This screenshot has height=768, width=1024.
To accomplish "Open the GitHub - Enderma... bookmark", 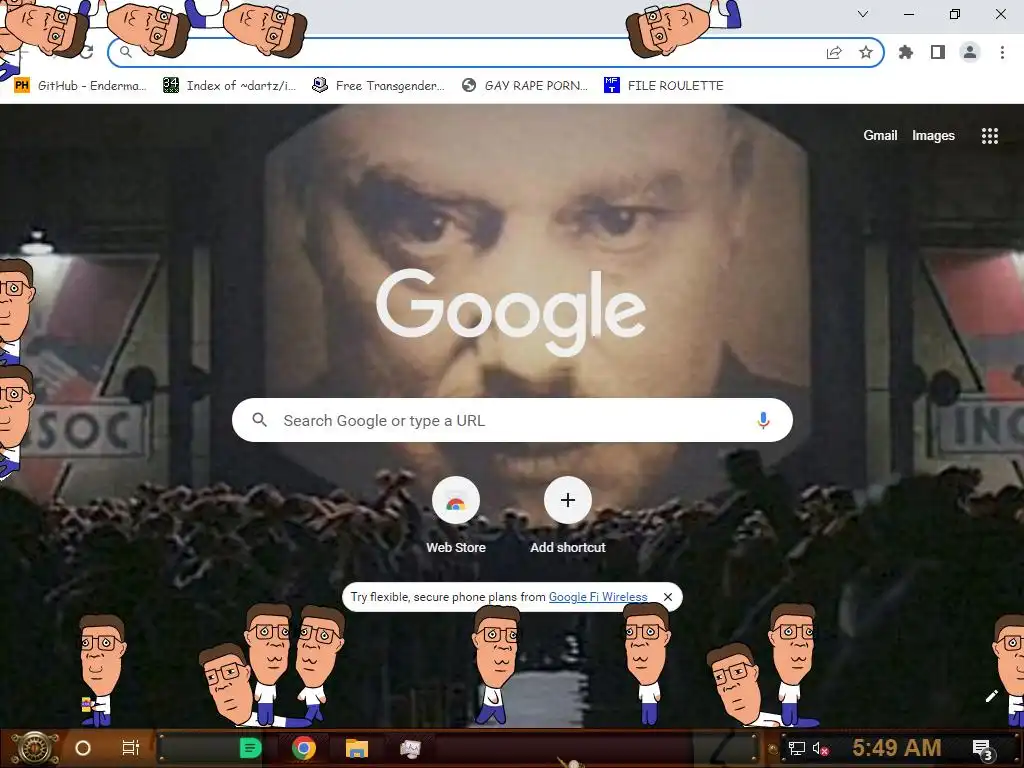I will (80, 86).
